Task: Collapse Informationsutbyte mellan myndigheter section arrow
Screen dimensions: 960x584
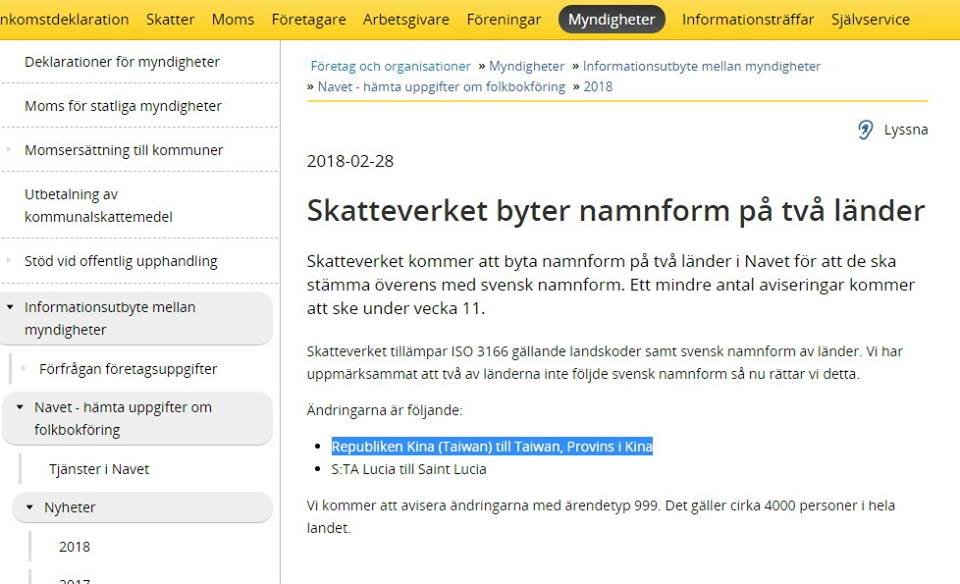Action: click(x=10, y=307)
